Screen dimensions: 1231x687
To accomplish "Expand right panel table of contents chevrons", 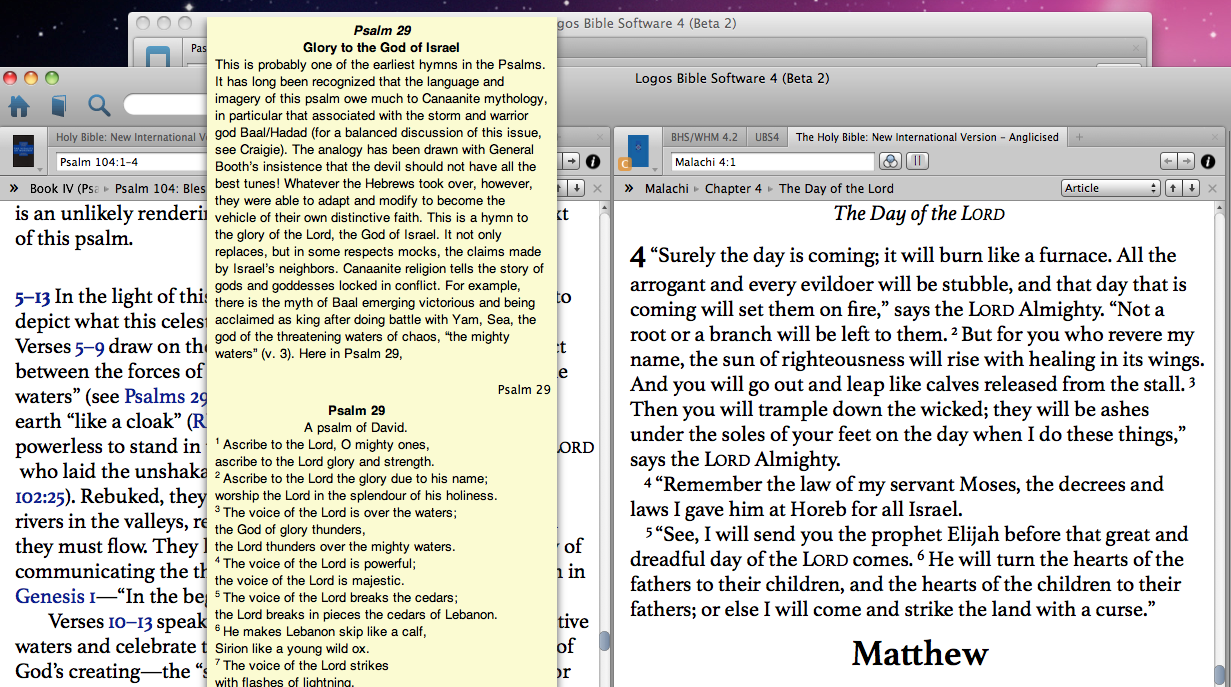I will [x=629, y=188].
